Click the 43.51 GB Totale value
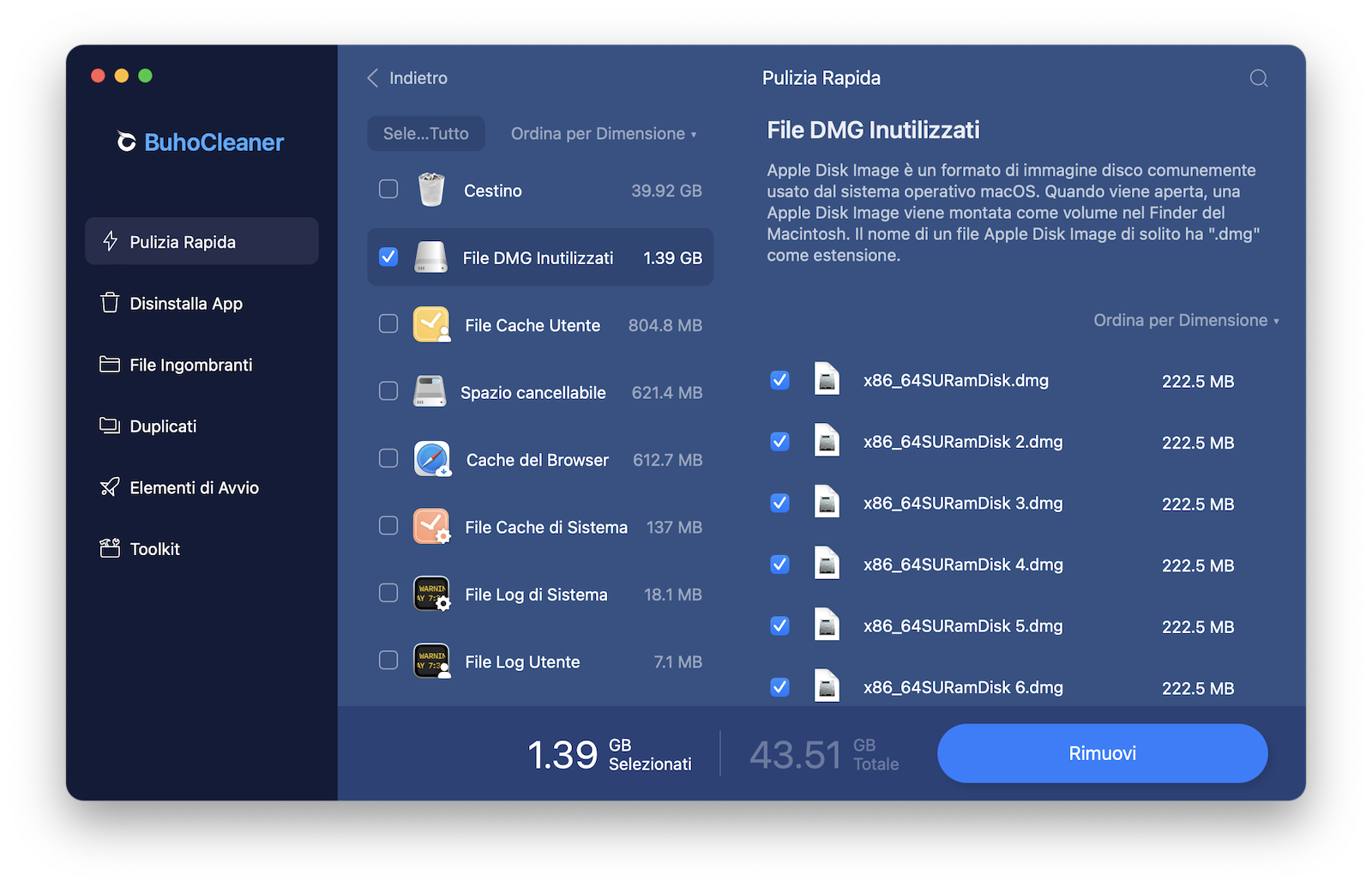 tap(824, 754)
